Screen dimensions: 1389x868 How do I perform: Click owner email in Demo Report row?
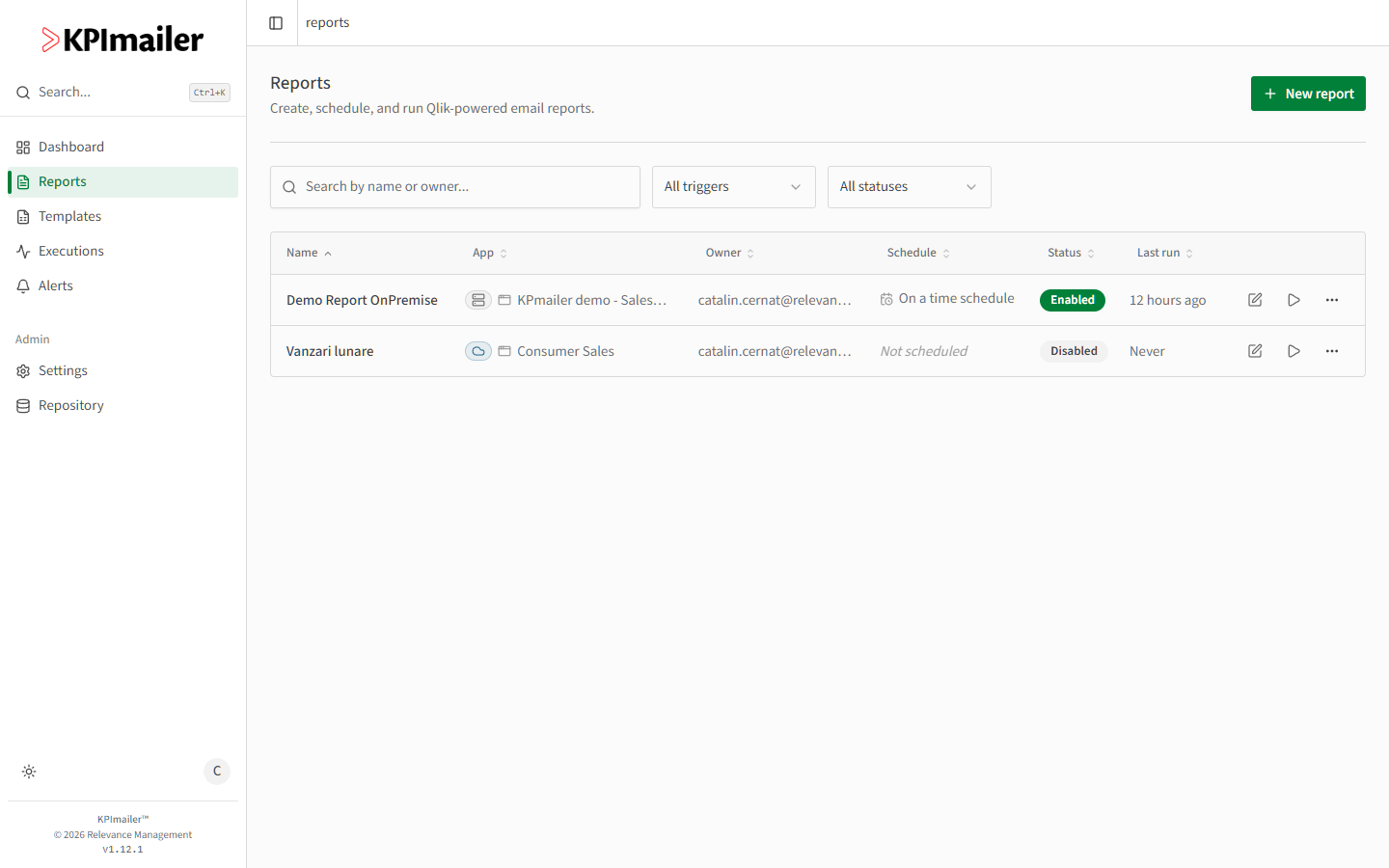tap(775, 300)
